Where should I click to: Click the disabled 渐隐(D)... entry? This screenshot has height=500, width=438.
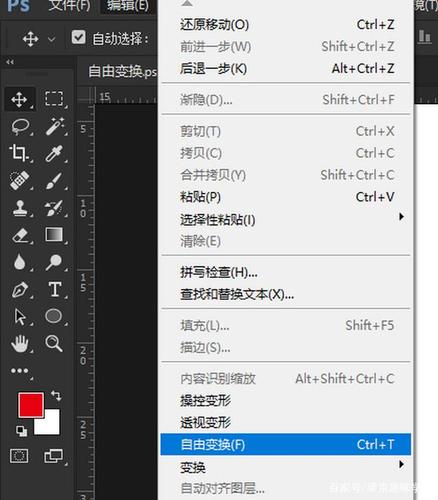pyautogui.click(x=286, y=100)
